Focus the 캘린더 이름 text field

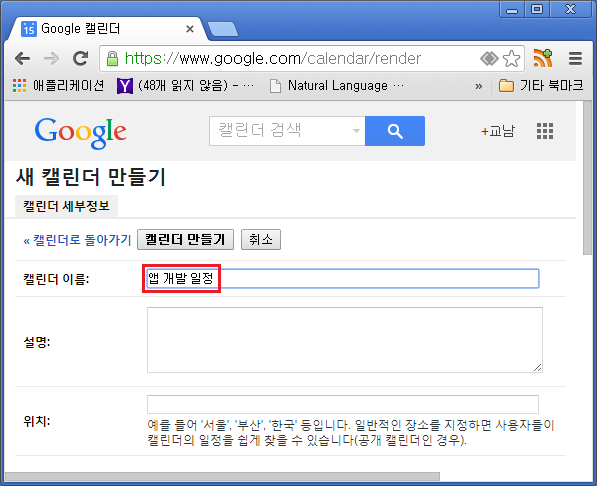(x=343, y=278)
